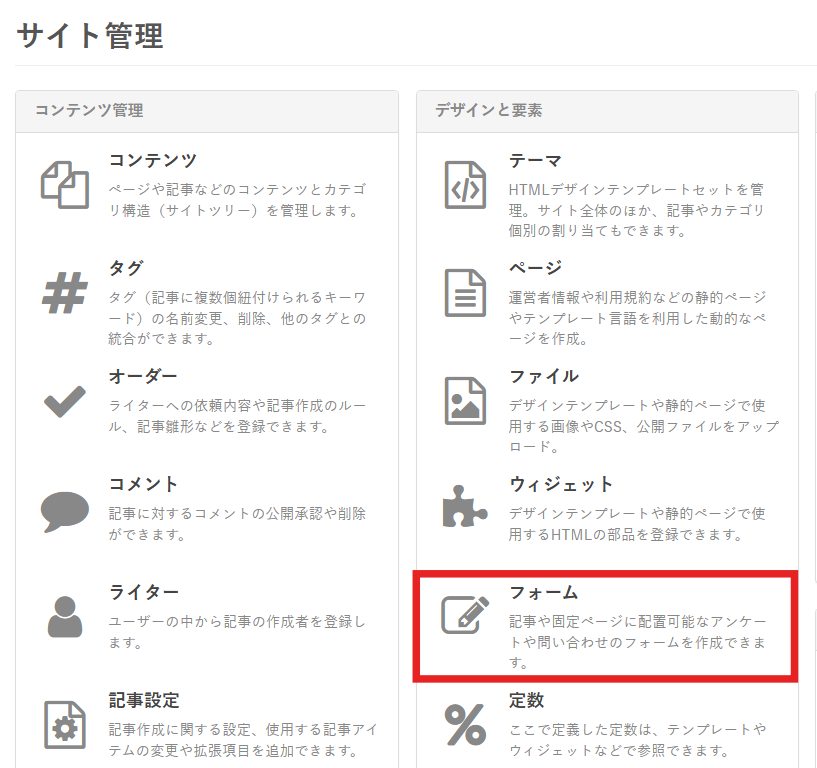Click the コメント speech bubble icon
This screenshot has height=768, width=817.
[x=65, y=510]
